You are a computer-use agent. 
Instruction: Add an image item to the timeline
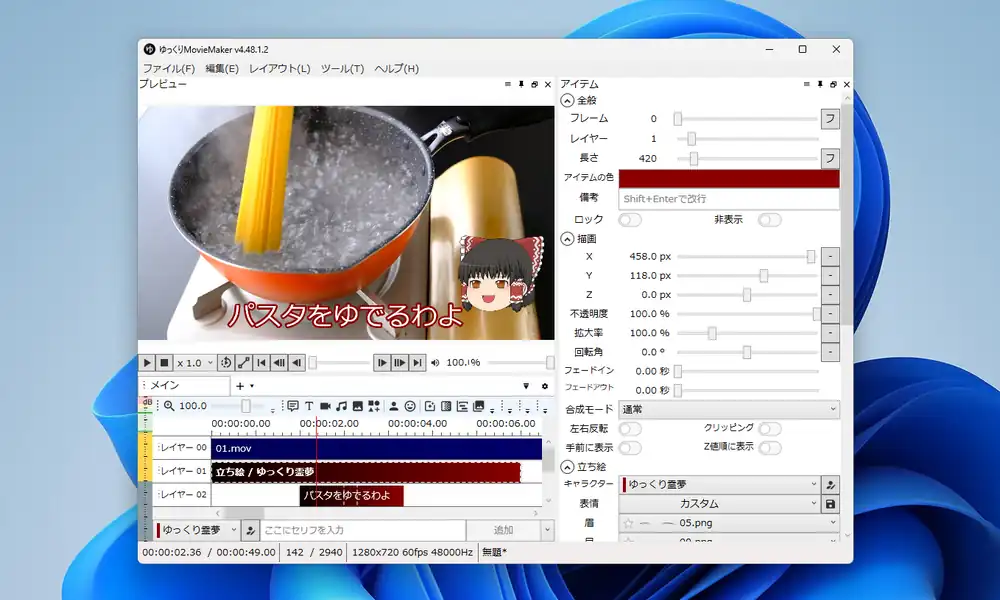pyautogui.click(x=358, y=406)
